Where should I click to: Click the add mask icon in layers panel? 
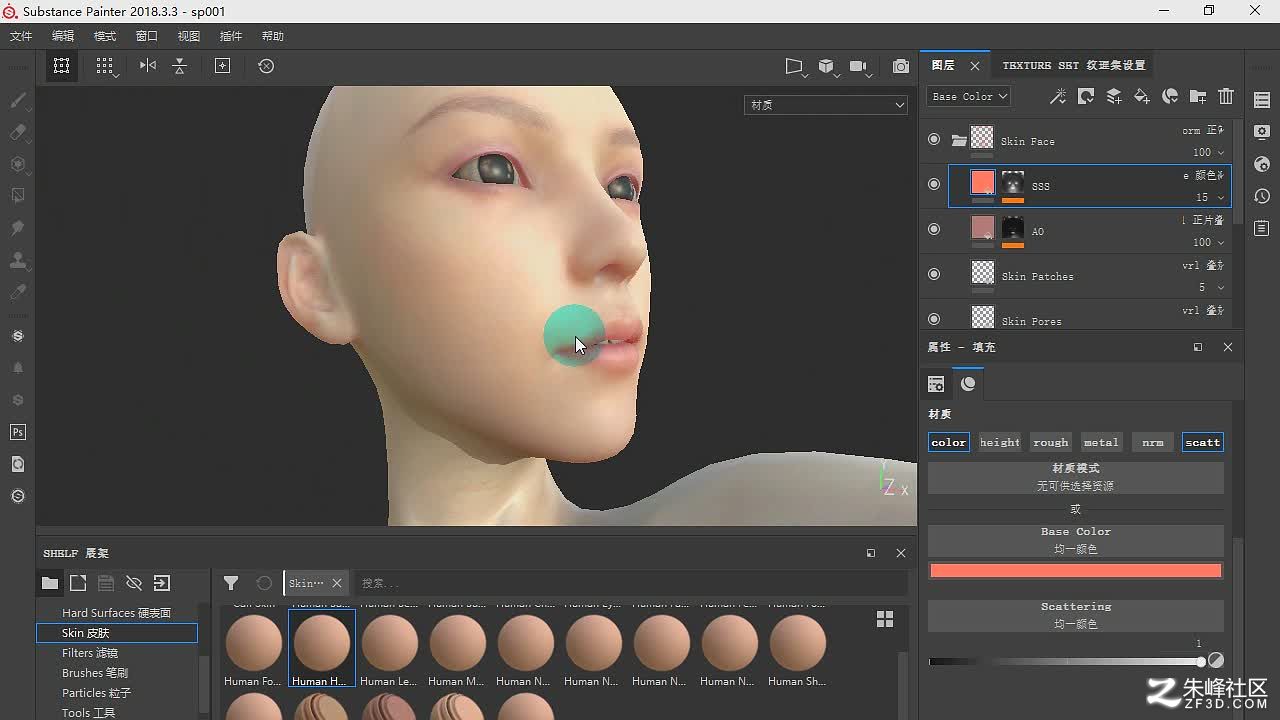1086,96
